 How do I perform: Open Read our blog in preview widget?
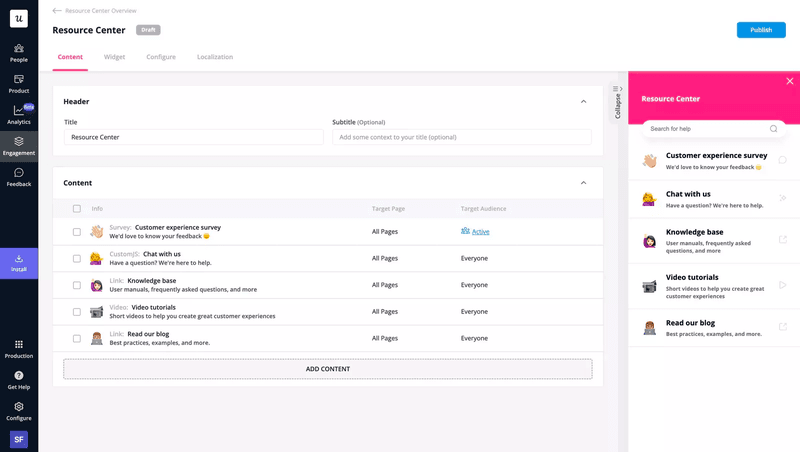click(714, 328)
